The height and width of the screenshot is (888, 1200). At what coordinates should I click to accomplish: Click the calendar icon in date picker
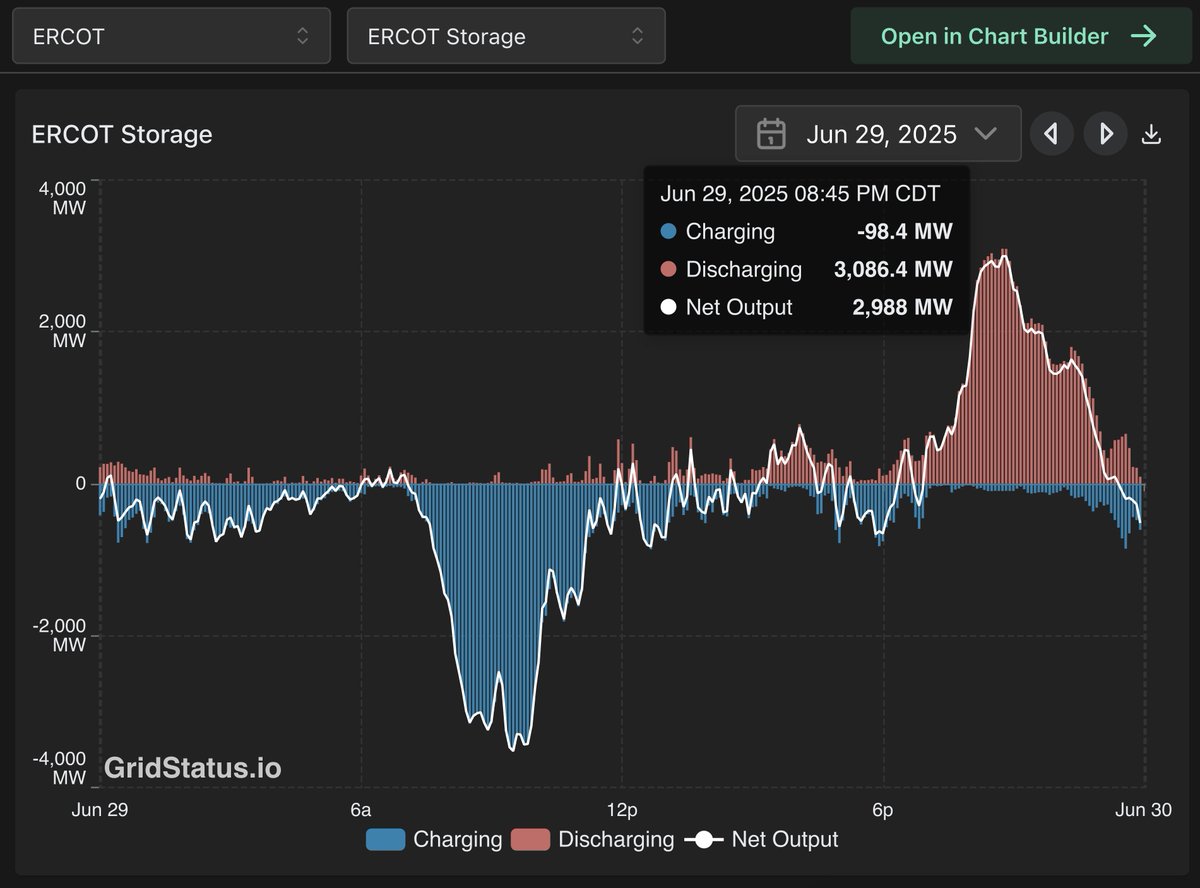(770, 134)
